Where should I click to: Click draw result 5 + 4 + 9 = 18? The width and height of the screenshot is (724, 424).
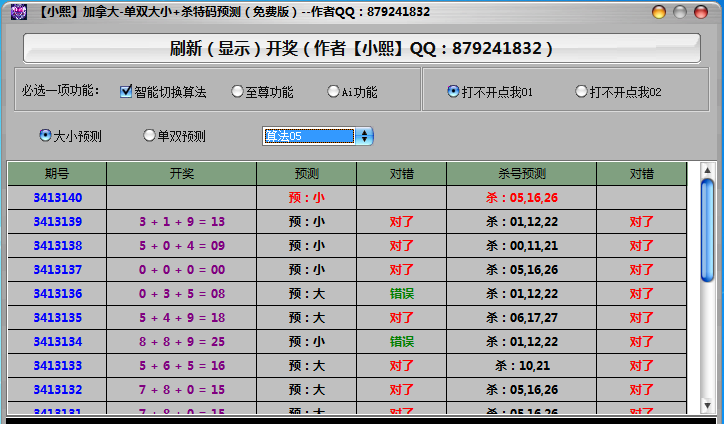click(x=182, y=318)
